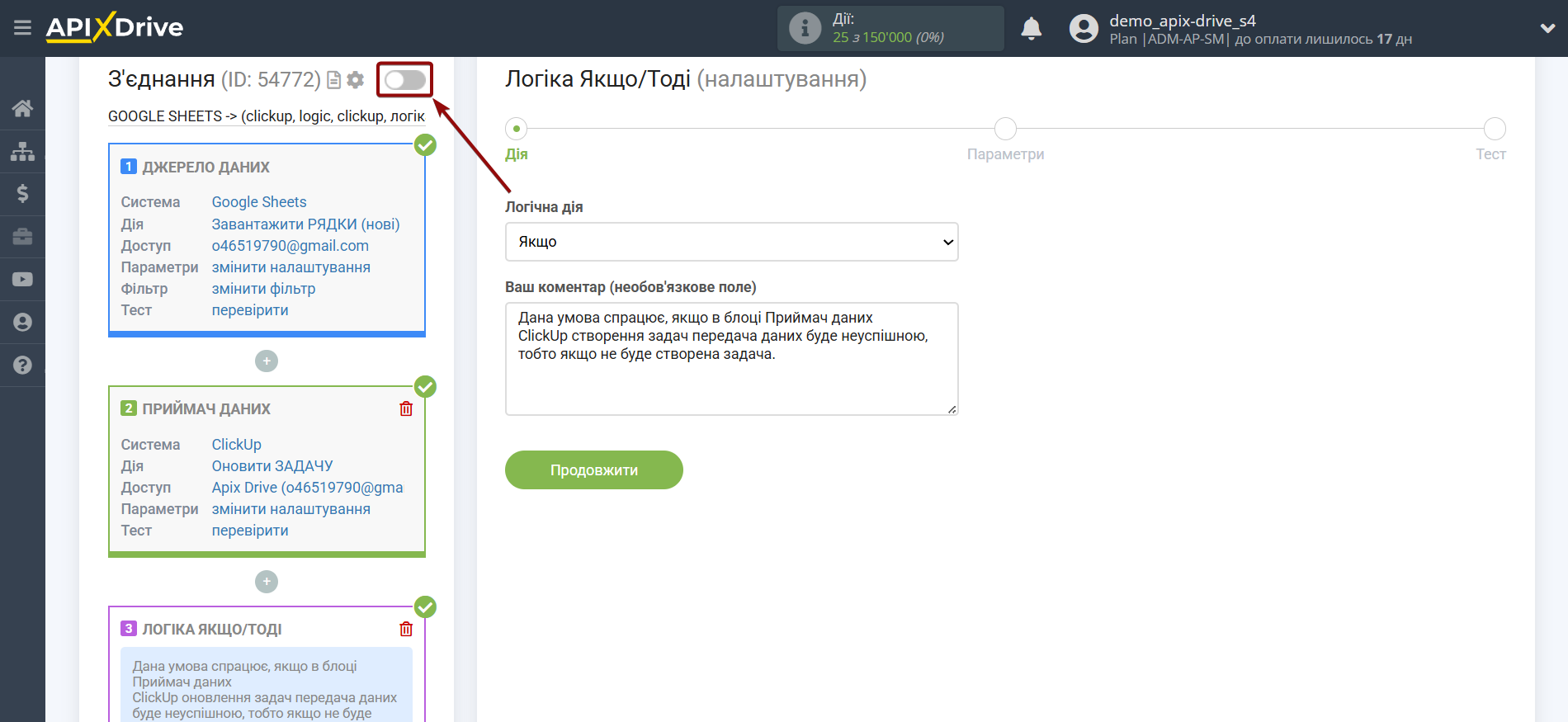Click the account avatar icon
This screenshot has height=722, width=1568.
click(1084, 29)
